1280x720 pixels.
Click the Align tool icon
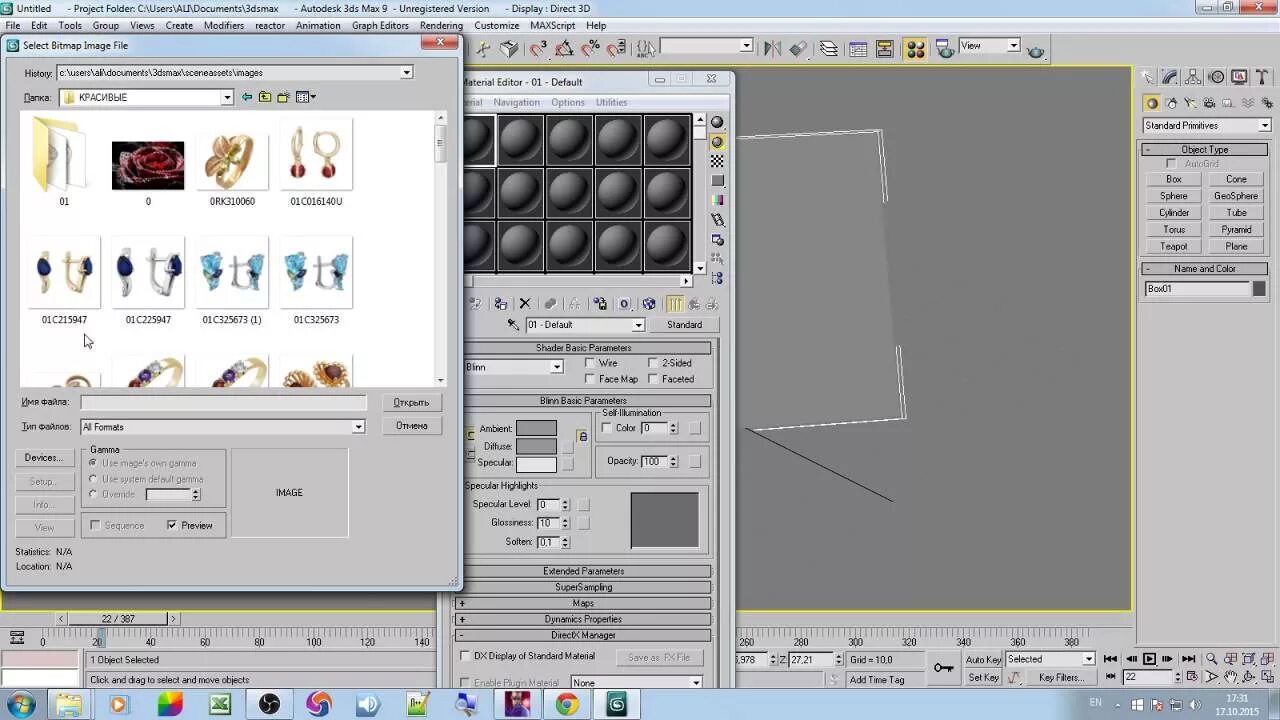tap(798, 48)
